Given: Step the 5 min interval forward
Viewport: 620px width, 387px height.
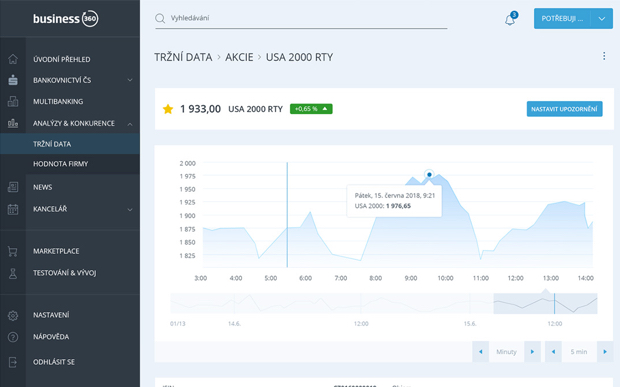Looking at the screenshot, I should coord(605,351).
